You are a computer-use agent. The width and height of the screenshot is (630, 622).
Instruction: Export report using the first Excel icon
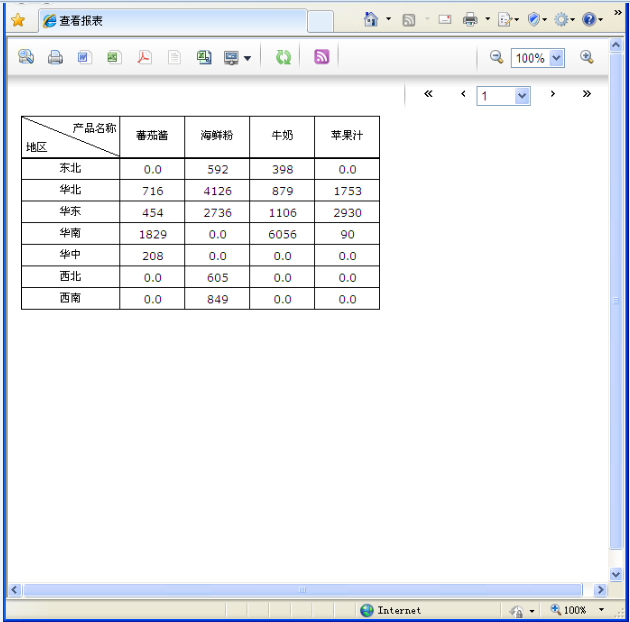tap(114, 57)
